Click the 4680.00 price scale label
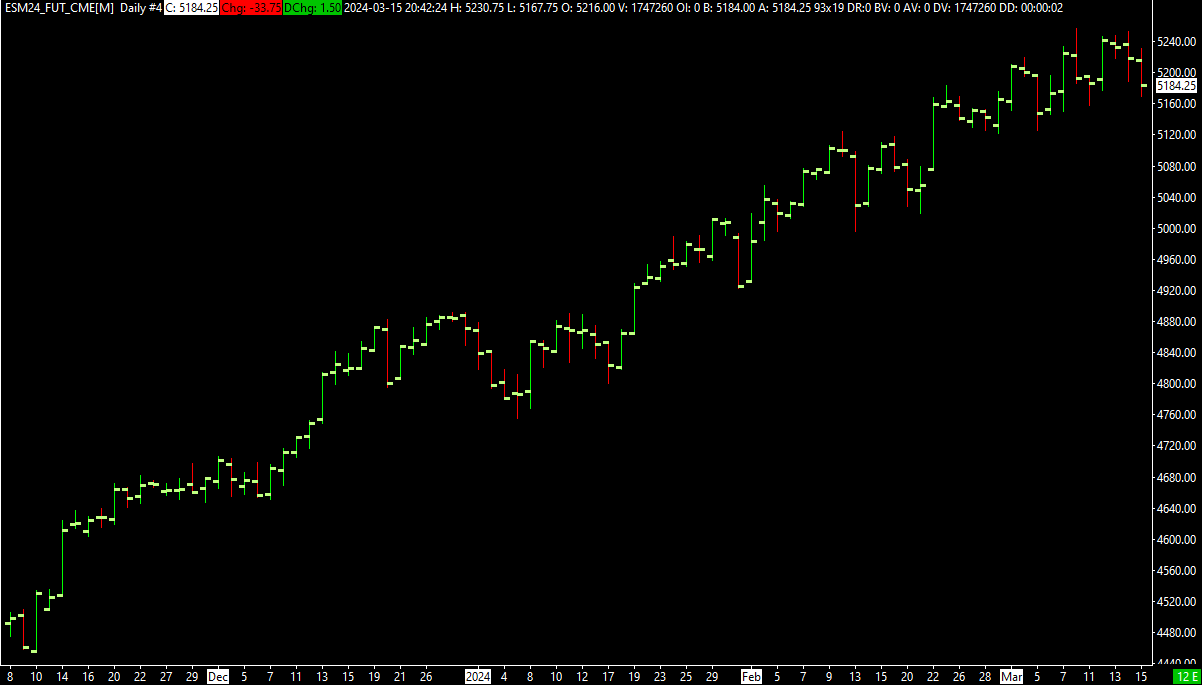This screenshot has height=685, width=1202. click(x=1177, y=478)
